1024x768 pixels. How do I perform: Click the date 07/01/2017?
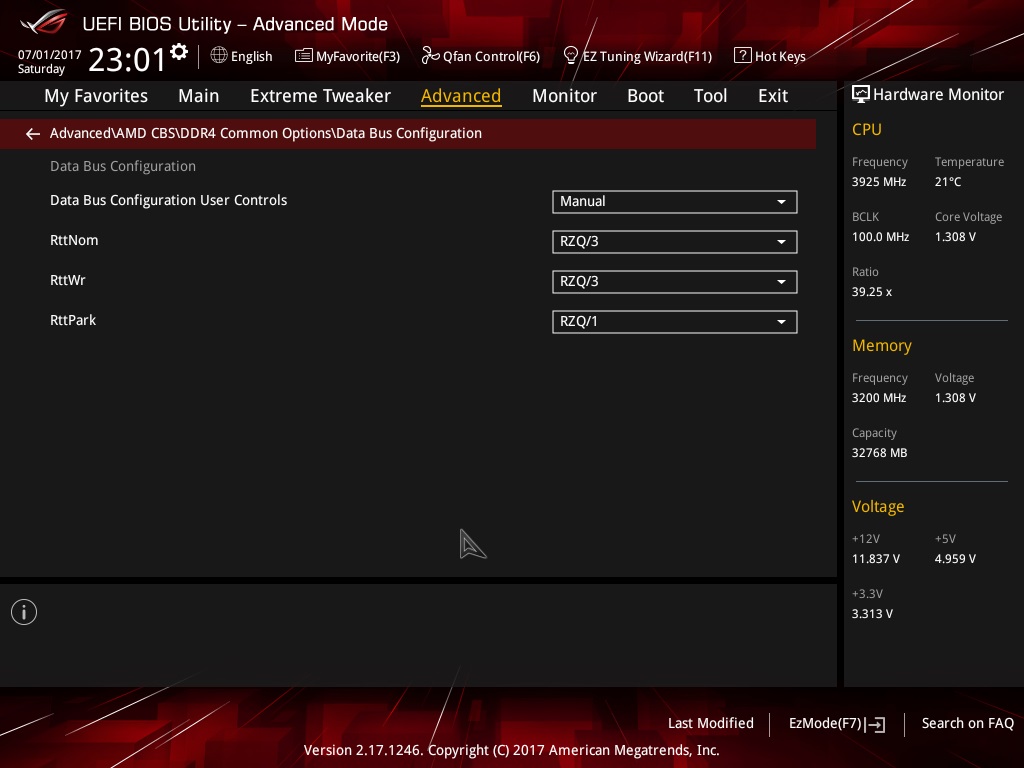(50, 54)
